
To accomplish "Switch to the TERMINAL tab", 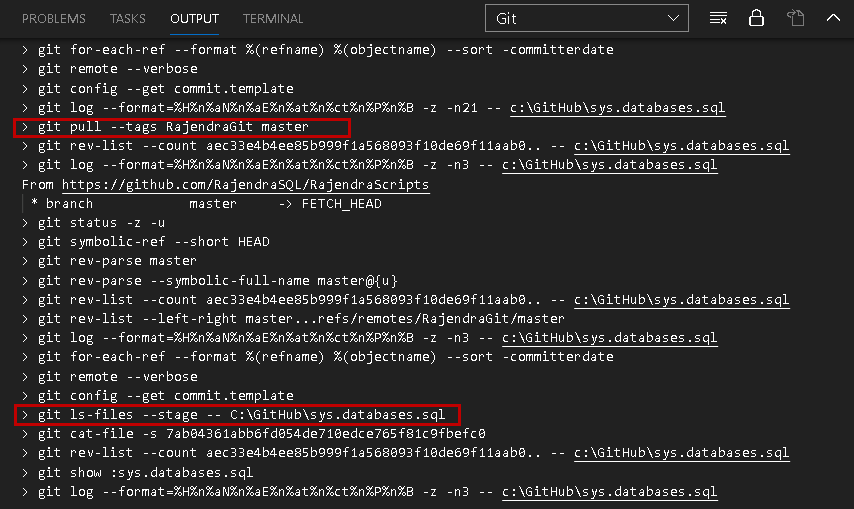I will point(273,19).
